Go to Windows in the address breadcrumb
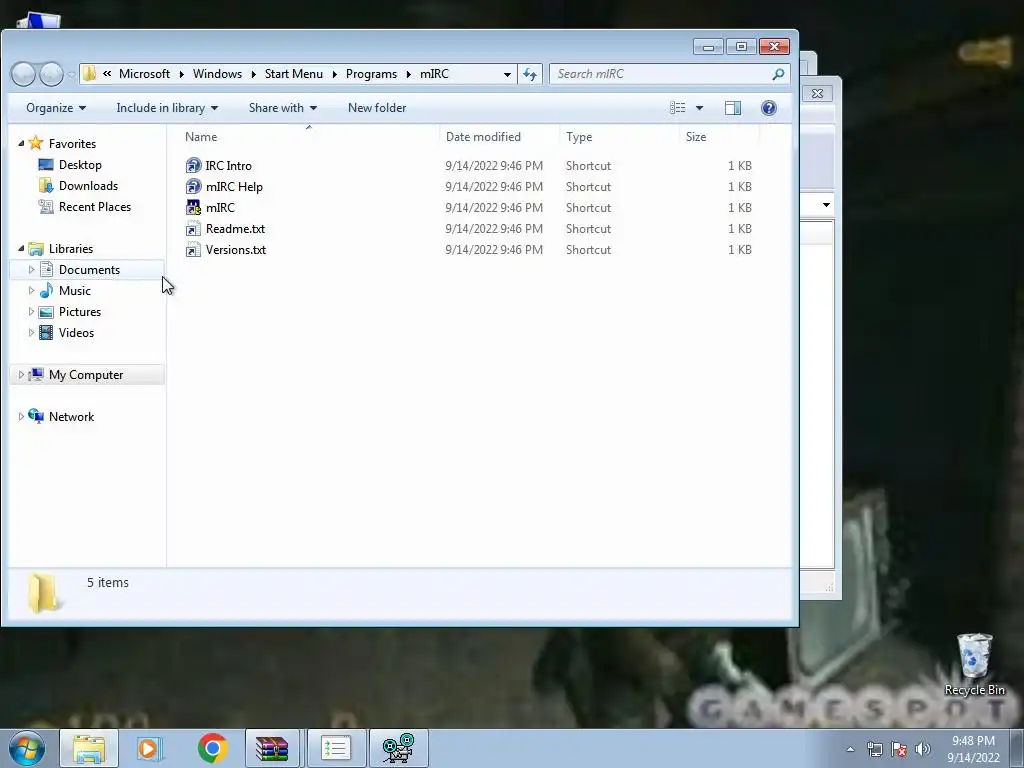The height and width of the screenshot is (768, 1024). (x=217, y=74)
